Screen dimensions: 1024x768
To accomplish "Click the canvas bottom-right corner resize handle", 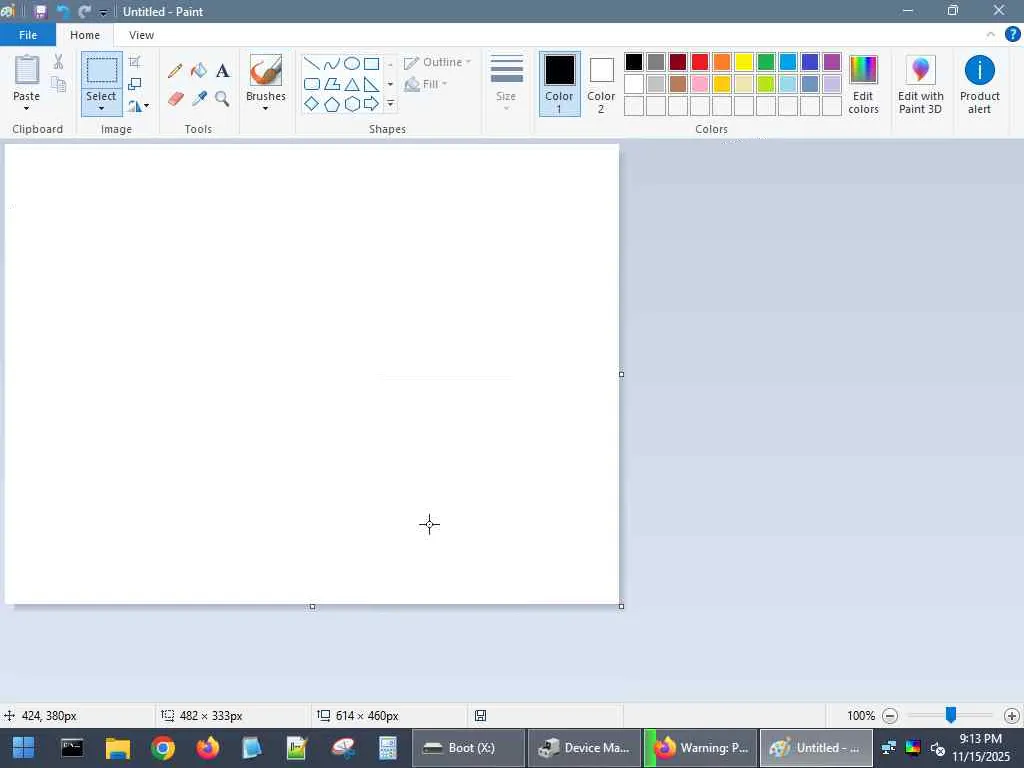I will click(x=621, y=606).
